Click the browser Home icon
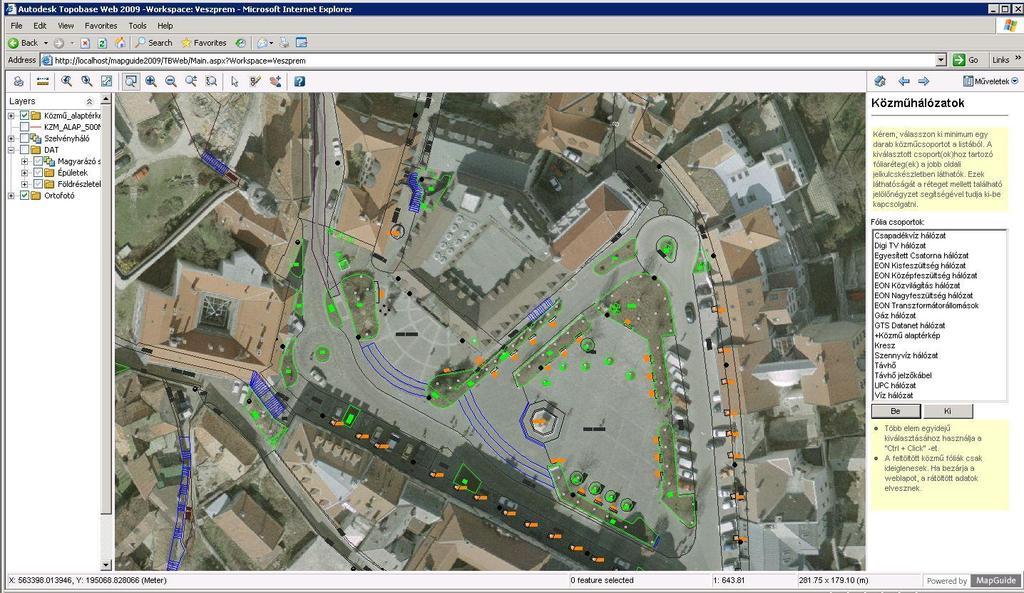Viewport: 1024px width, 593px height. click(x=120, y=43)
